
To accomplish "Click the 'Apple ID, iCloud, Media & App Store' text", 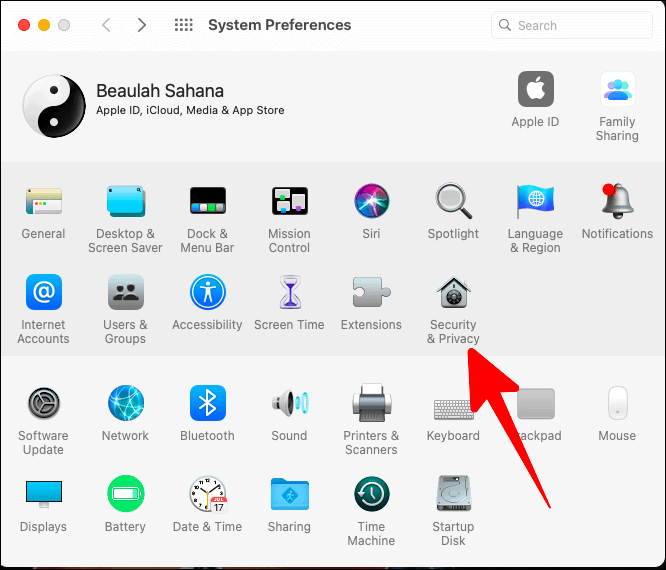I will coord(190,110).
